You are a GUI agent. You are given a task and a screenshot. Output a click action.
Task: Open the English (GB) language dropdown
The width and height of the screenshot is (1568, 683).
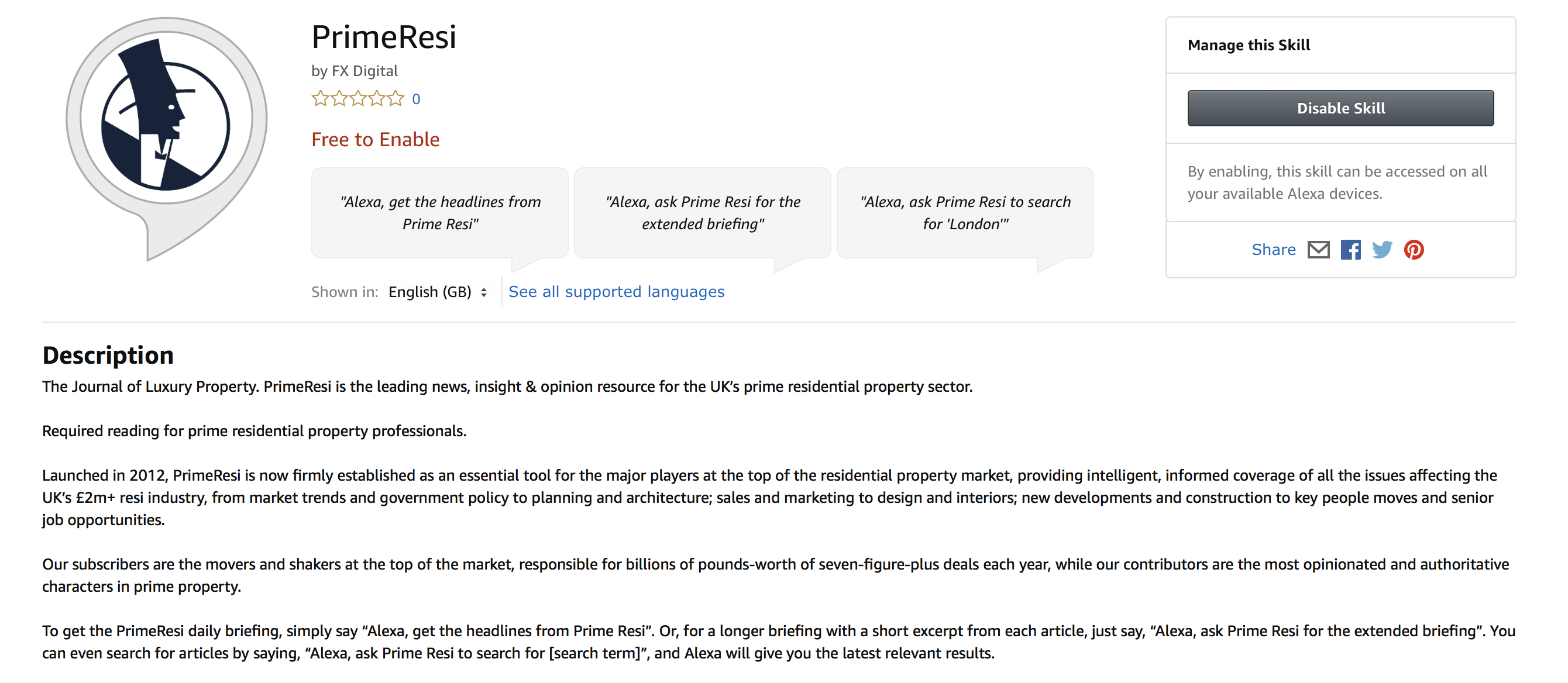438,292
